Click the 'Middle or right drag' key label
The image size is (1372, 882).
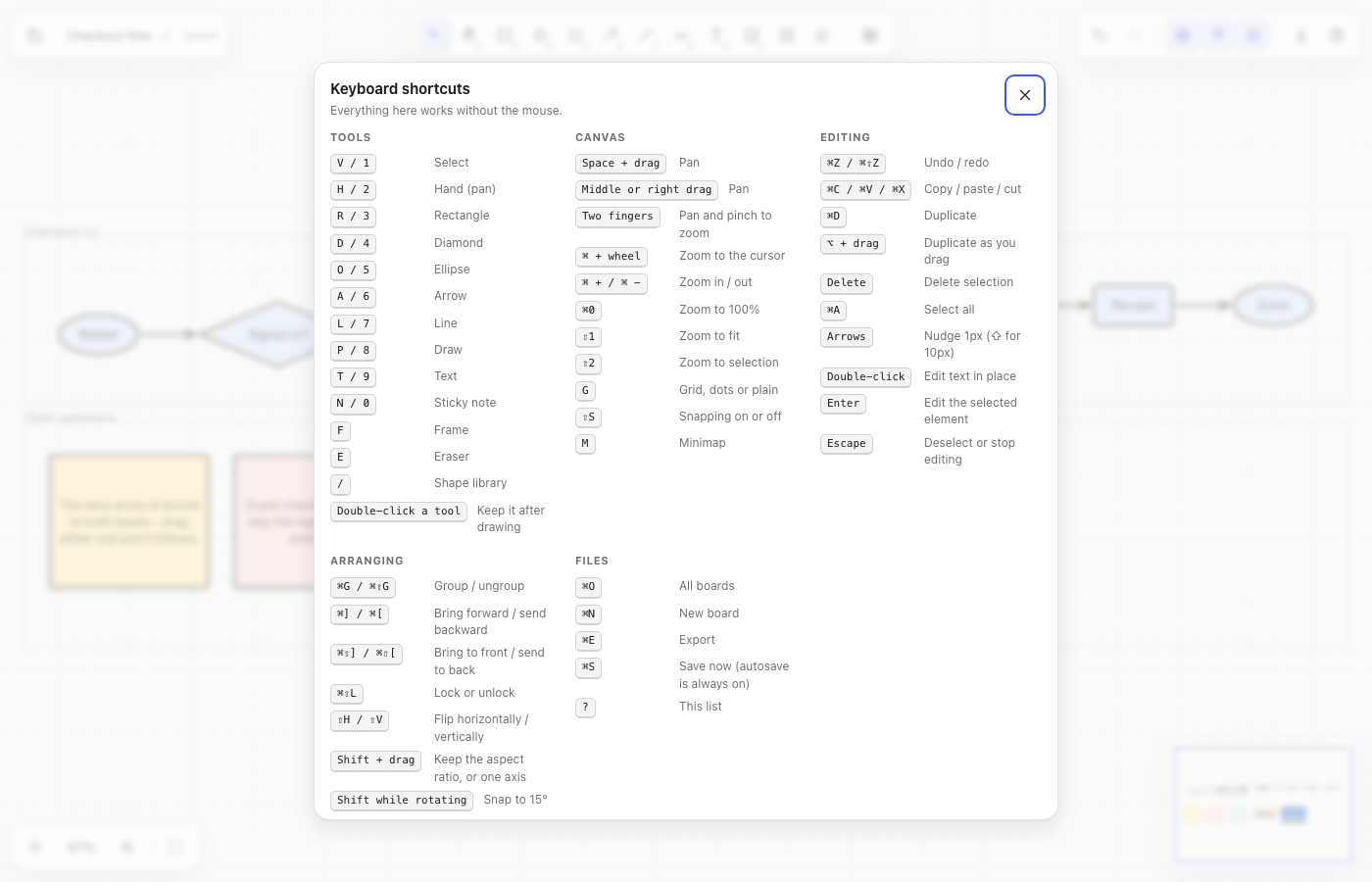click(x=647, y=190)
